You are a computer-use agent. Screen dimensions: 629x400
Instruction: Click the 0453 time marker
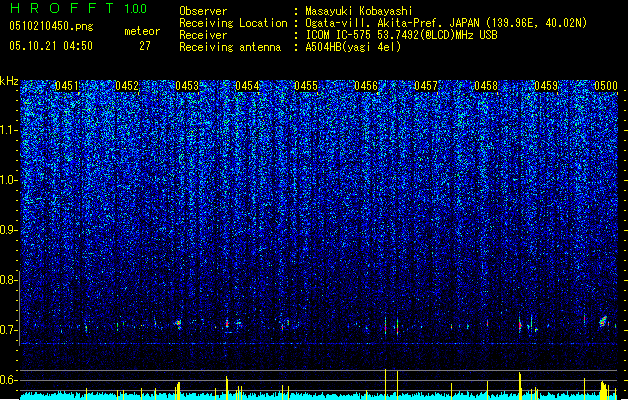click(187, 86)
